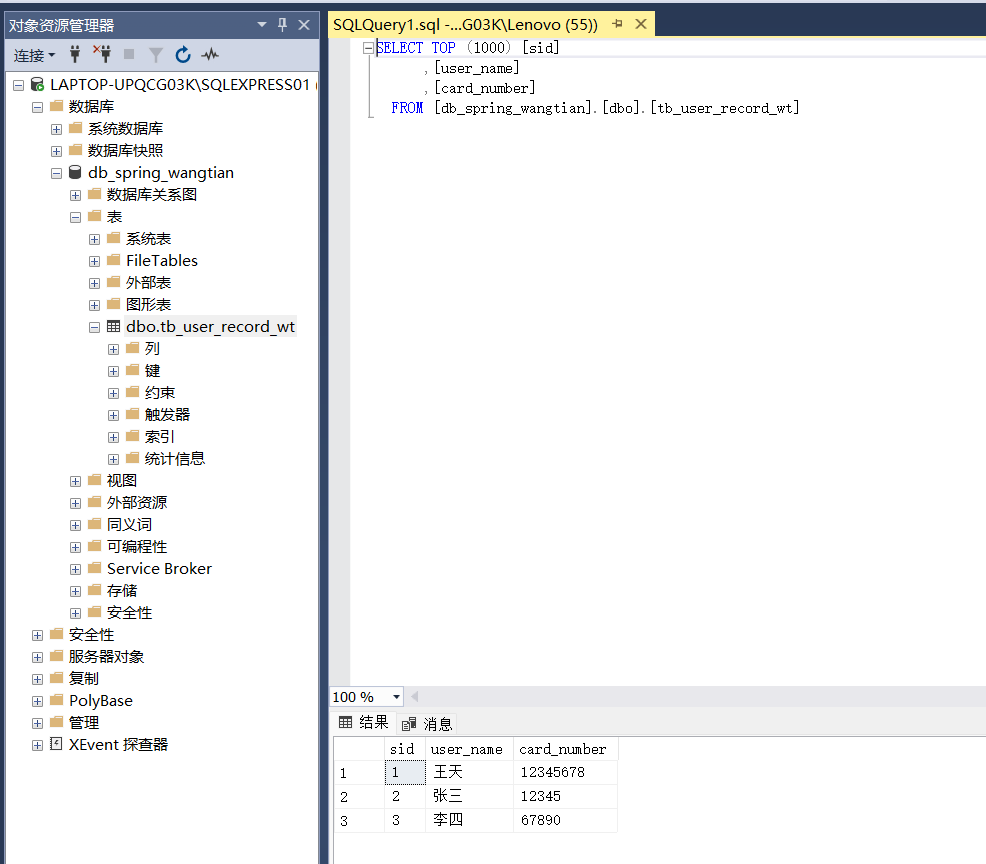Click the FROM keyword in the query
Screen dimensions: 986x864
[x=407, y=108]
